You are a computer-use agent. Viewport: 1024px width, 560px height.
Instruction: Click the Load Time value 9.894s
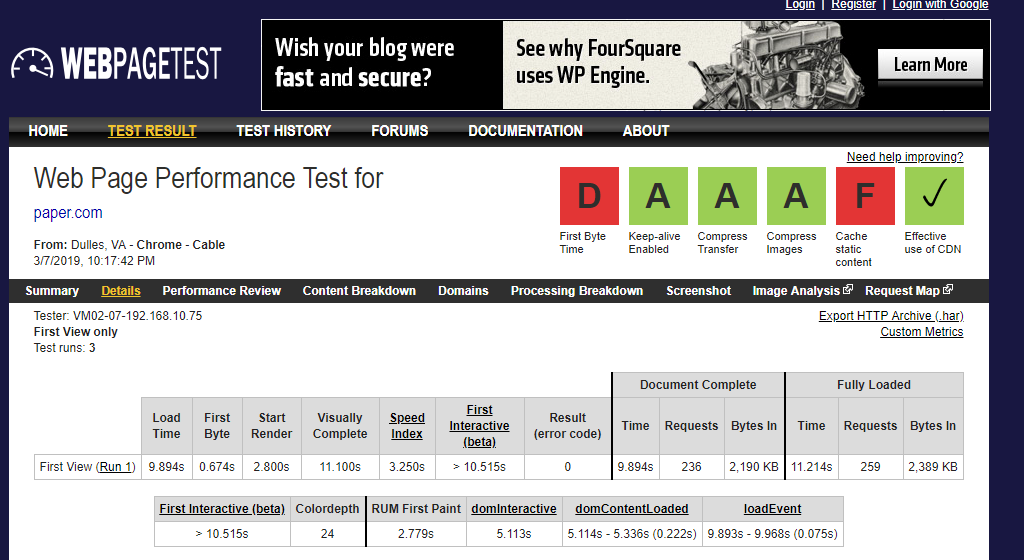(x=167, y=467)
